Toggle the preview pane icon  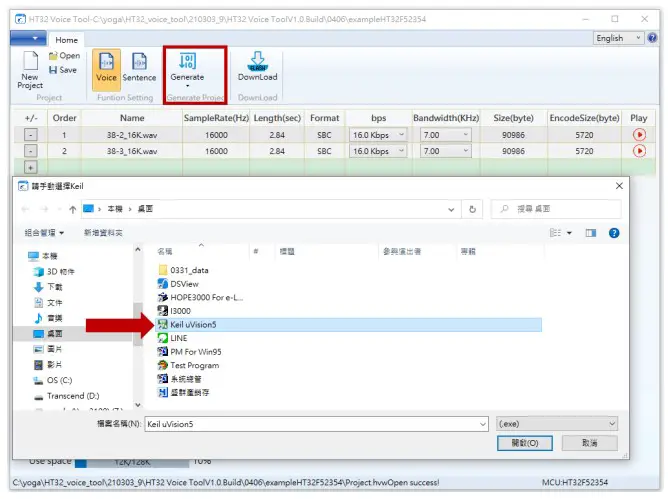coord(590,233)
